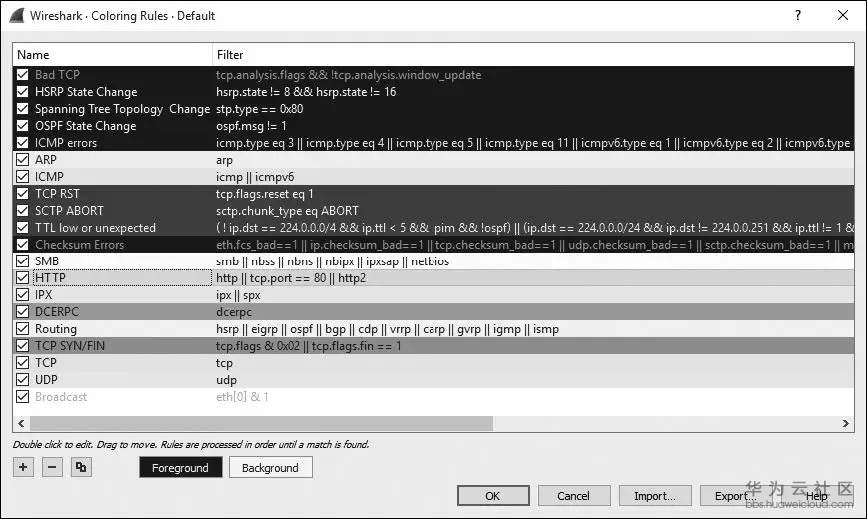Click the copy rule button
Viewport: 867px width, 519px height.
[81, 467]
